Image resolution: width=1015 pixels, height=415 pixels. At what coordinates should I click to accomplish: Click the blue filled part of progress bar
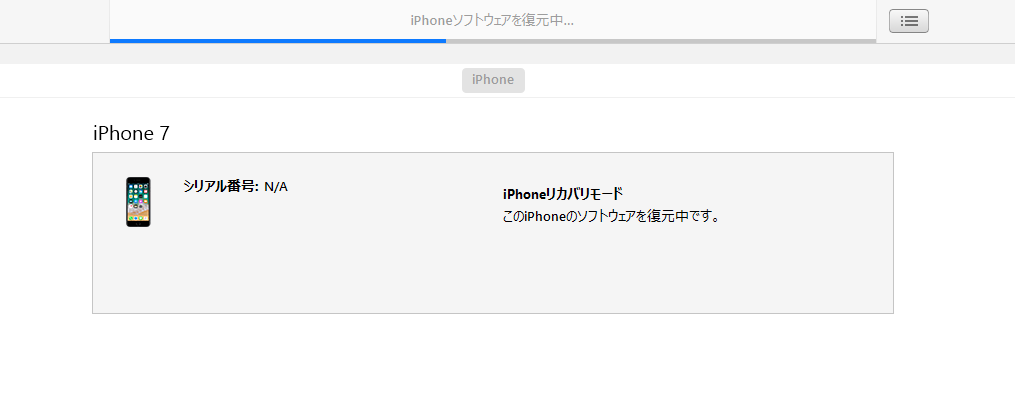tap(278, 41)
